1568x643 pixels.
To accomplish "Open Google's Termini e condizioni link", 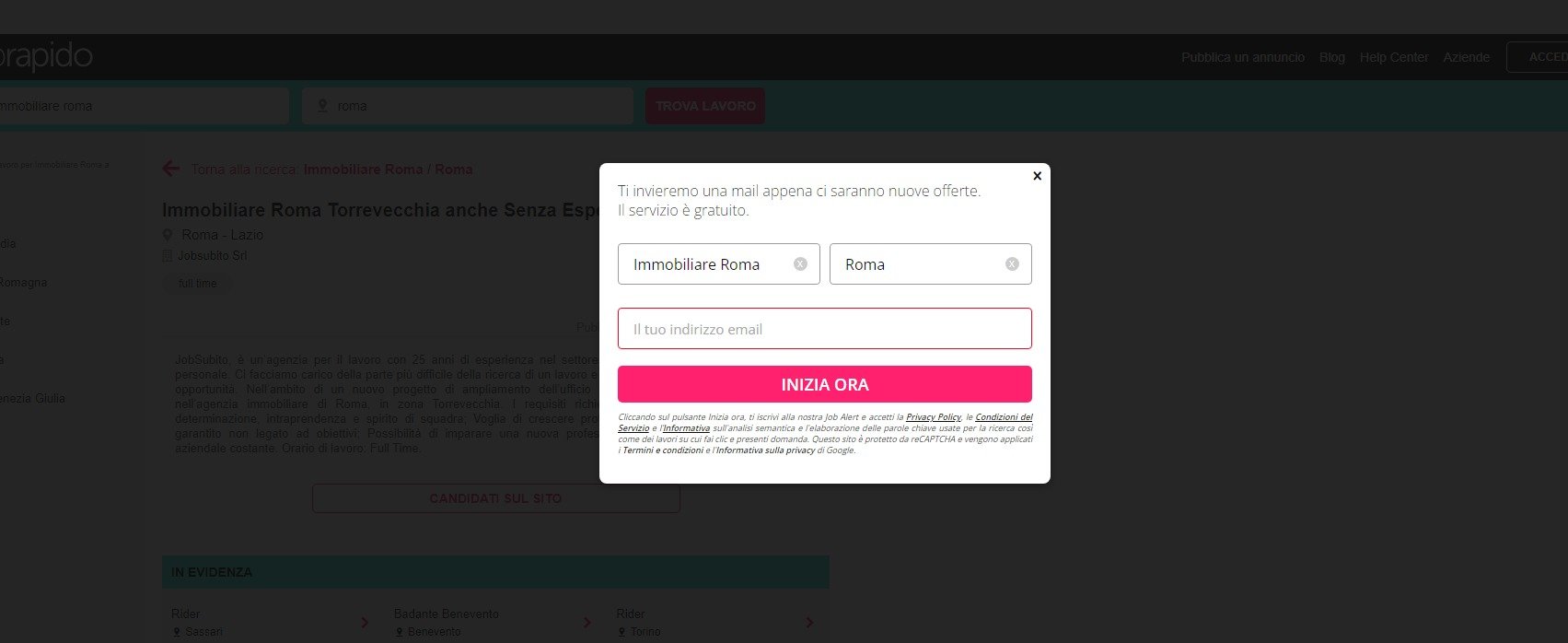I will click(x=663, y=450).
